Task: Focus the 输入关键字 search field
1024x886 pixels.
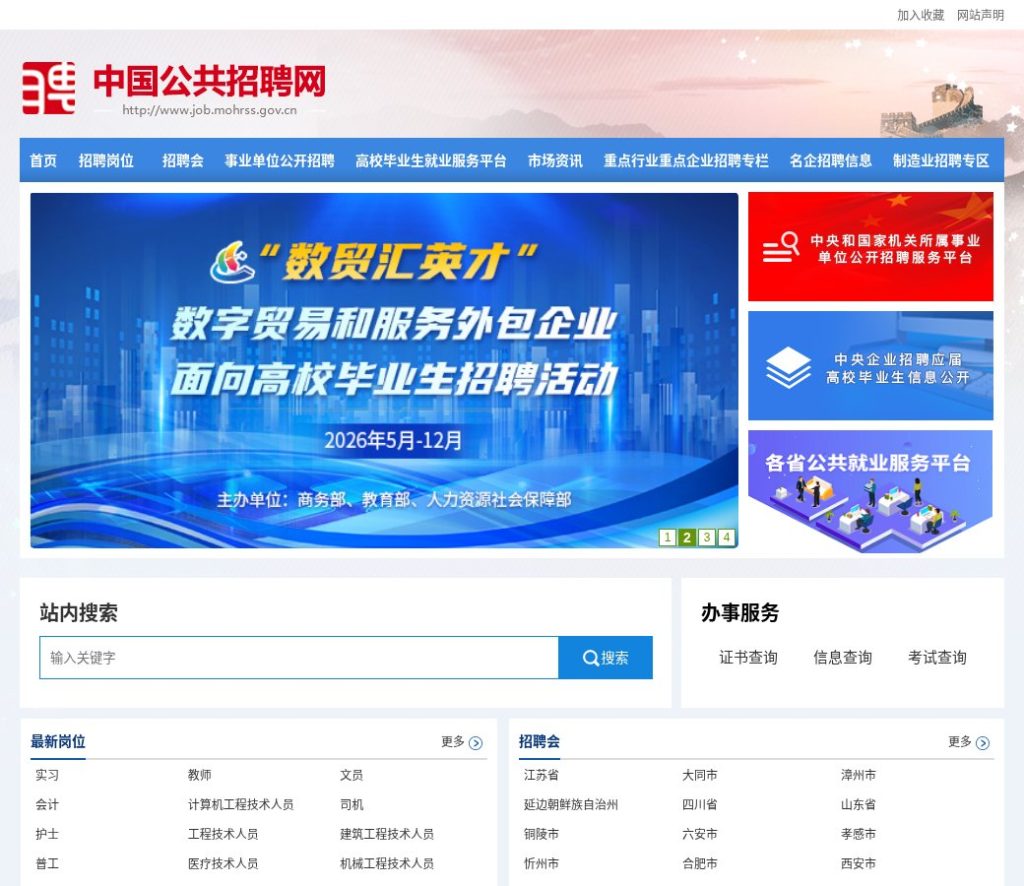Action: (298, 657)
